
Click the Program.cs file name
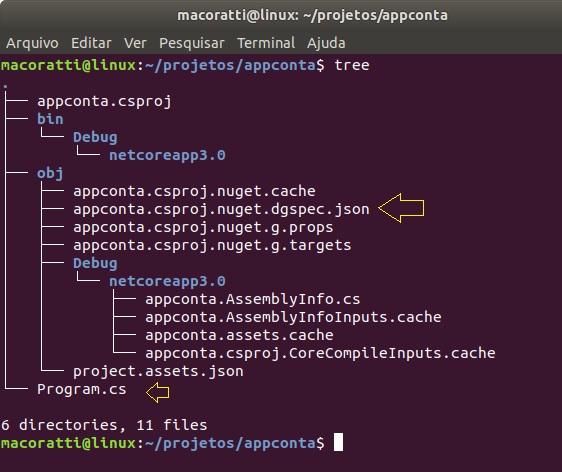(82, 389)
